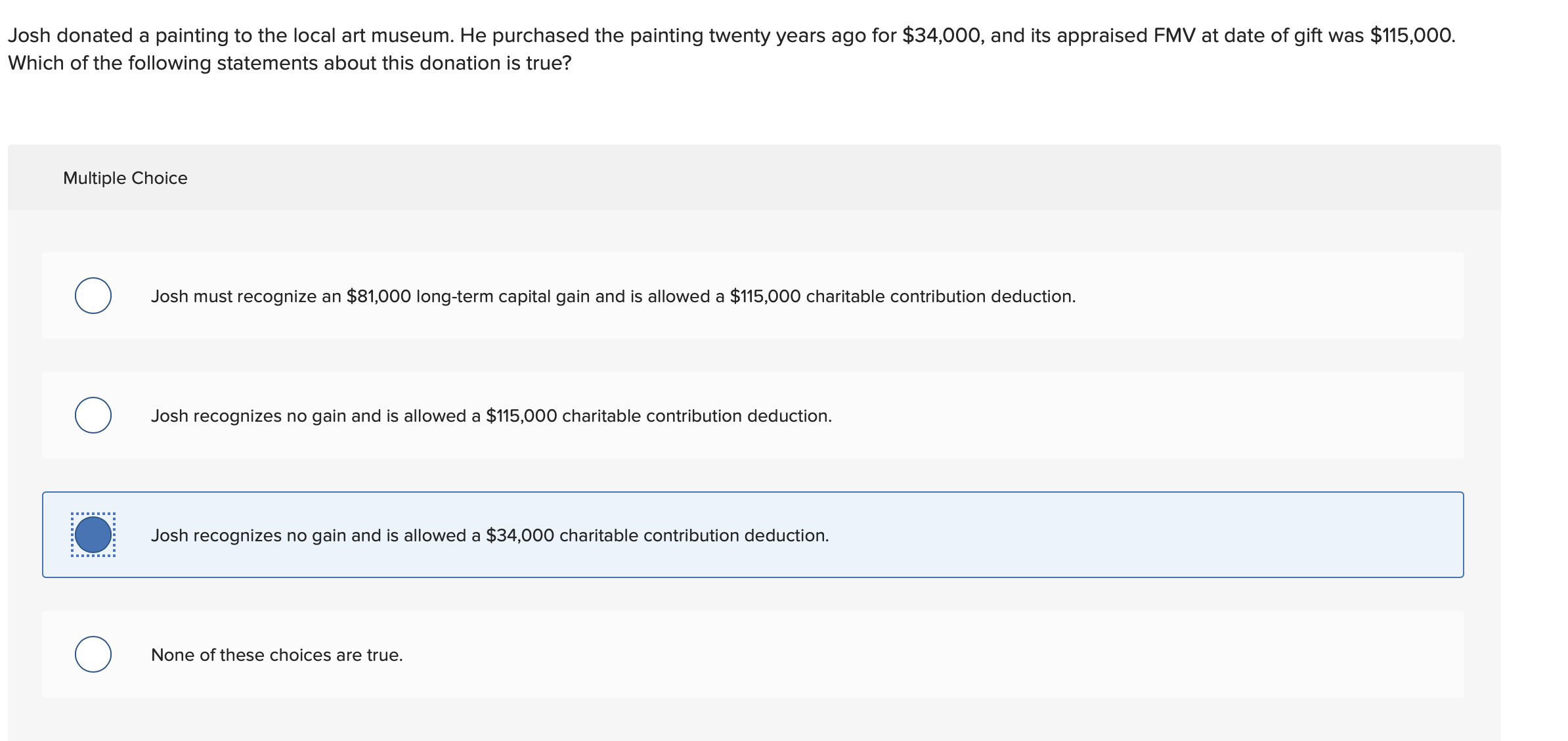
Task: Click 'None of these choices are true' text
Action: click(x=276, y=654)
